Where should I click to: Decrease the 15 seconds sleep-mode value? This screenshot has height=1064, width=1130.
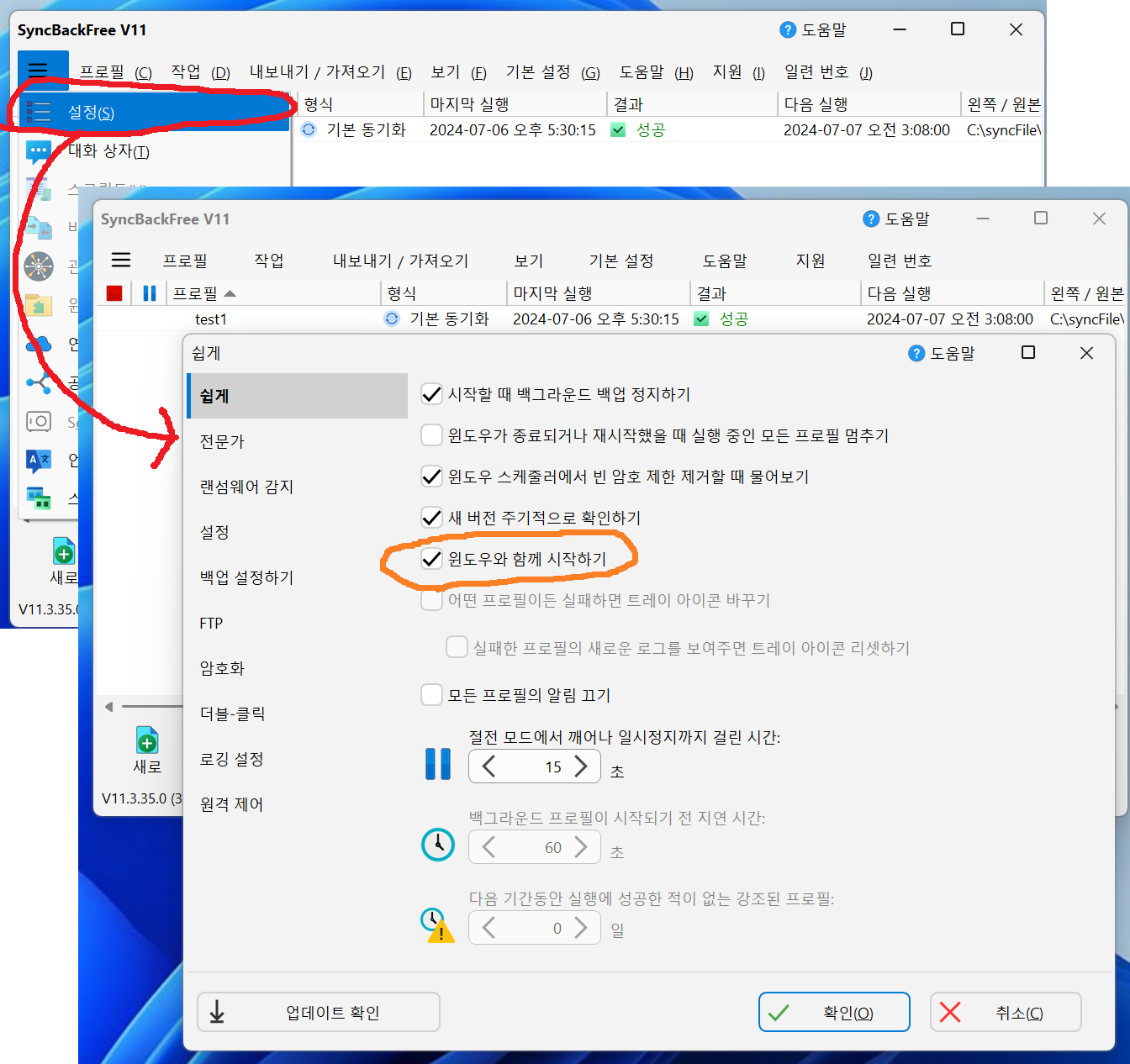(488, 766)
